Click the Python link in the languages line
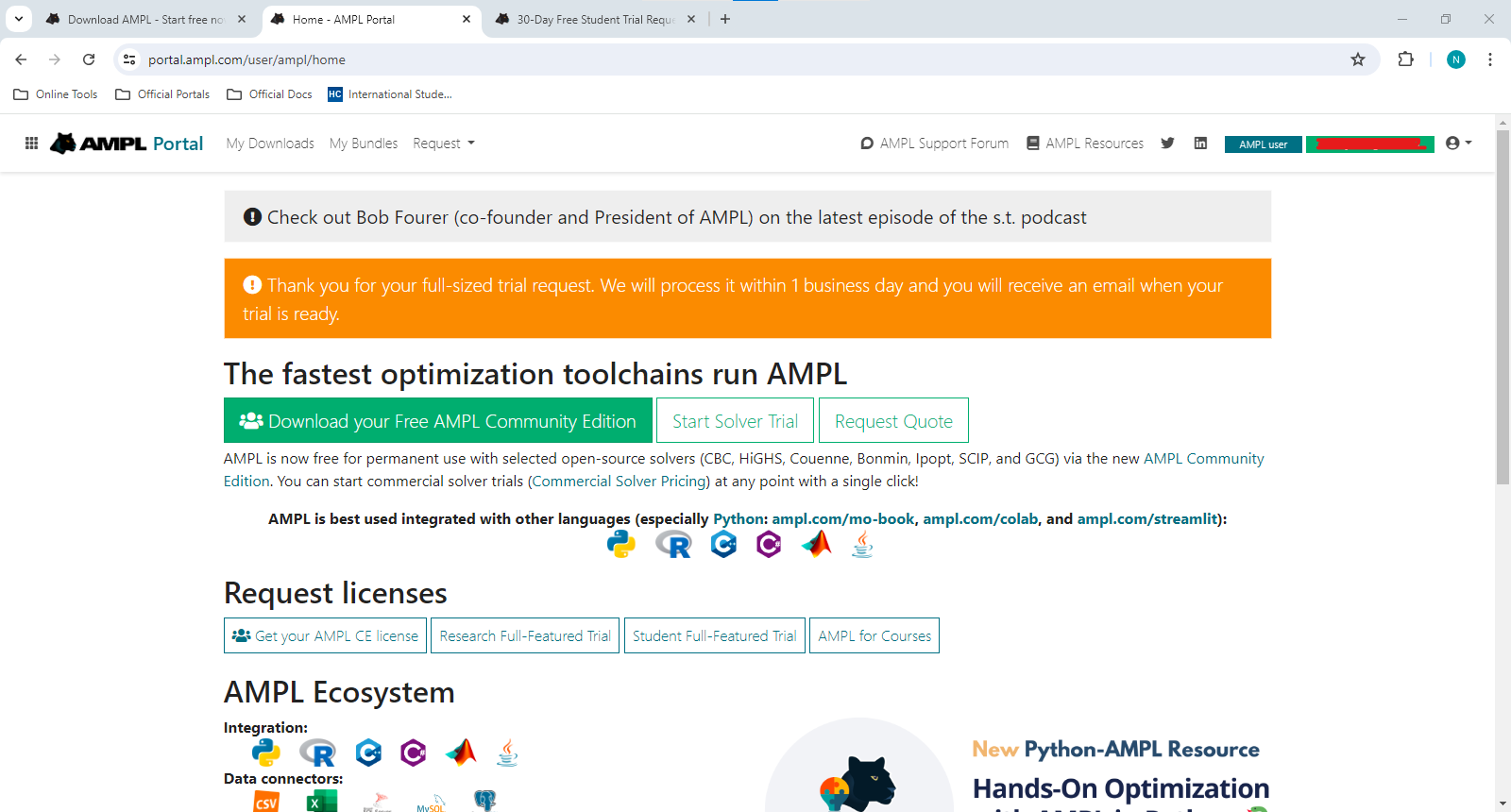The width and height of the screenshot is (1511, 812). tap(739, 519)
